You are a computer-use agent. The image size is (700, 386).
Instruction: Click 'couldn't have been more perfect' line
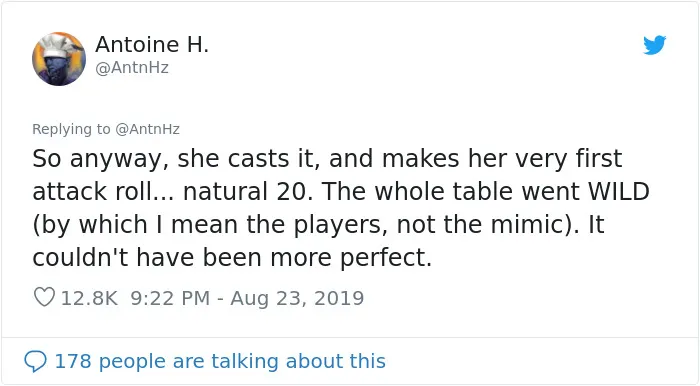[232, 257]
